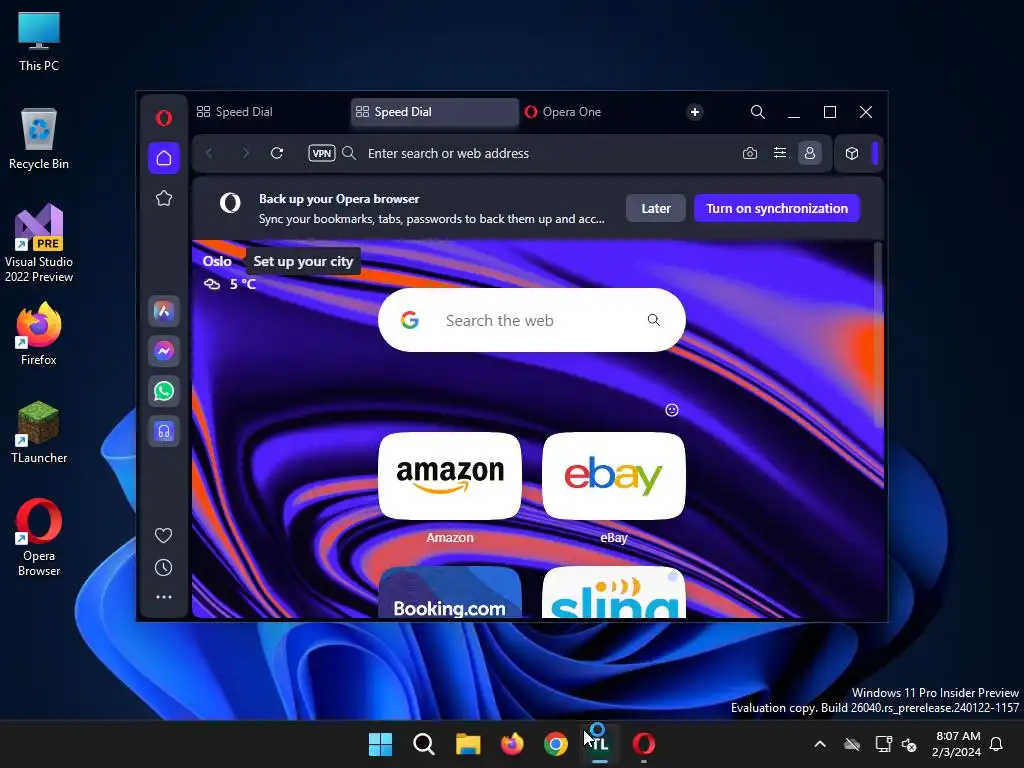This screenshot has height=768, width=1024.
Task: Click the Later button
Action: 656,208
